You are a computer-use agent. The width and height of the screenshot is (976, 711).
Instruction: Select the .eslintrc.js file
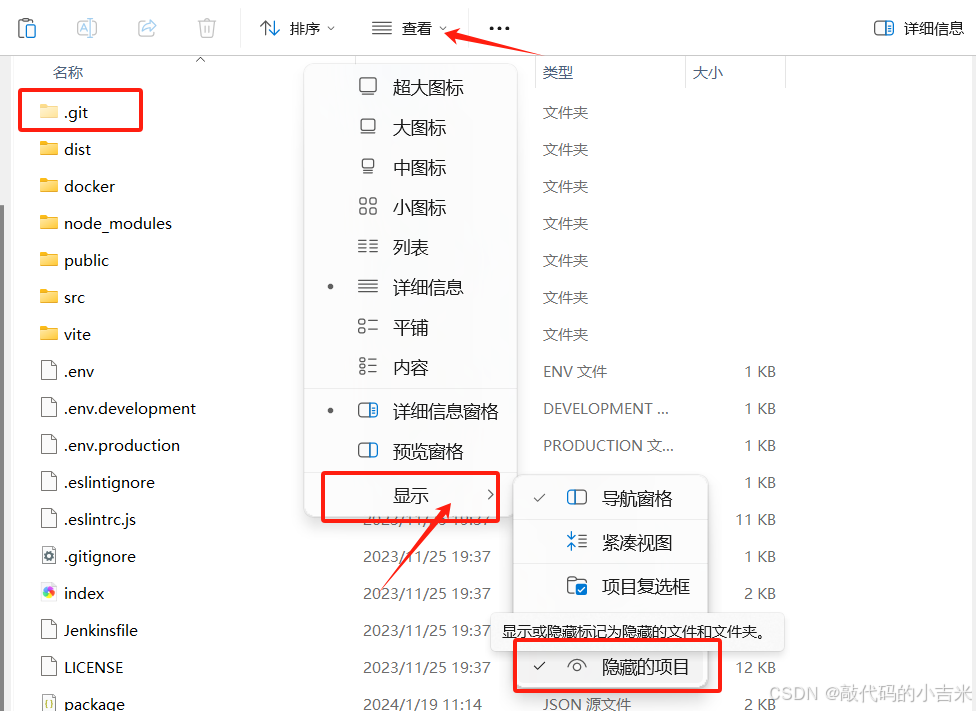pos(88,519)
